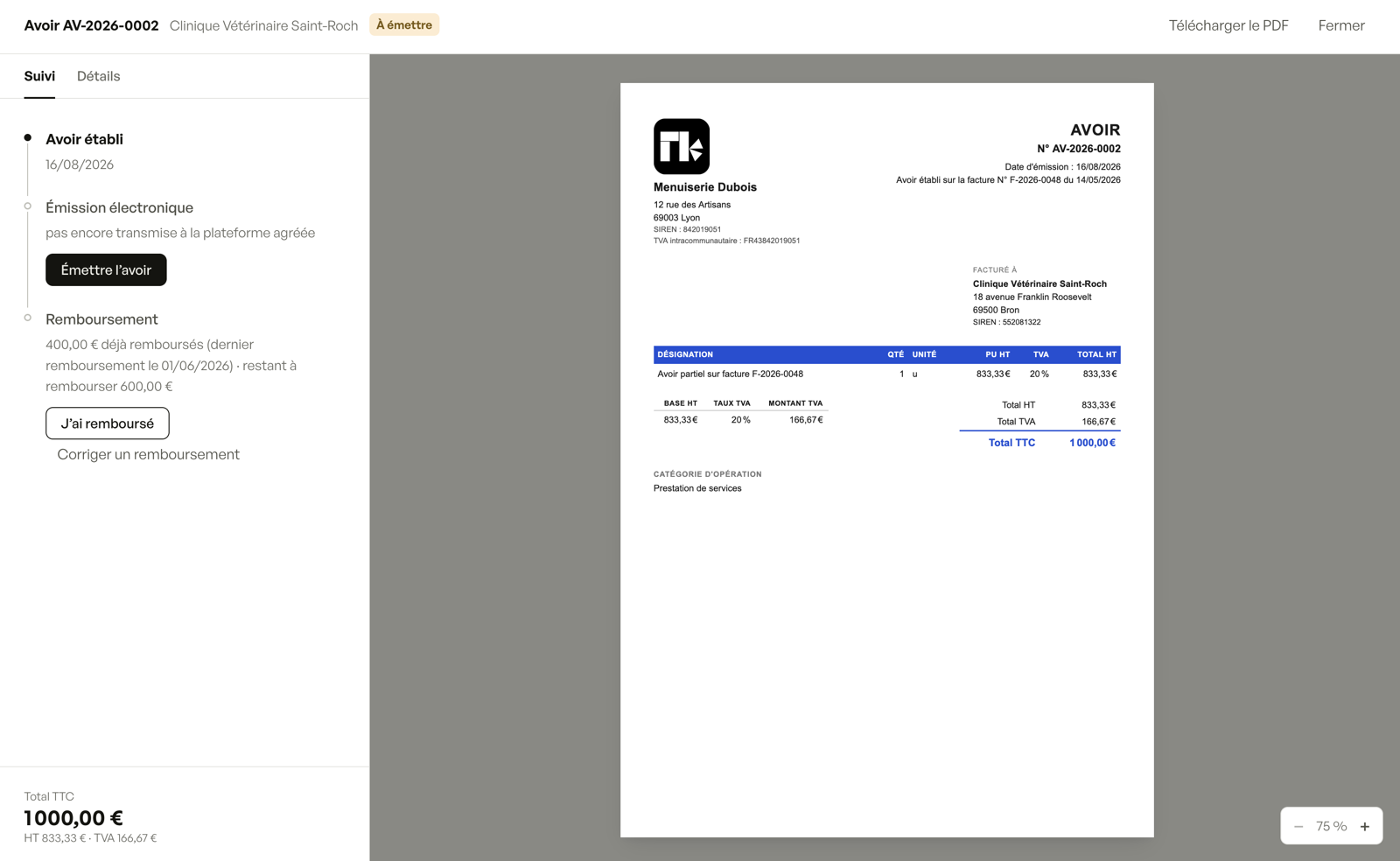This screenshot has width=1400, height=861.
Task: Click the 'SIREN : 552081322' client line
Action: pos(1006,322)
